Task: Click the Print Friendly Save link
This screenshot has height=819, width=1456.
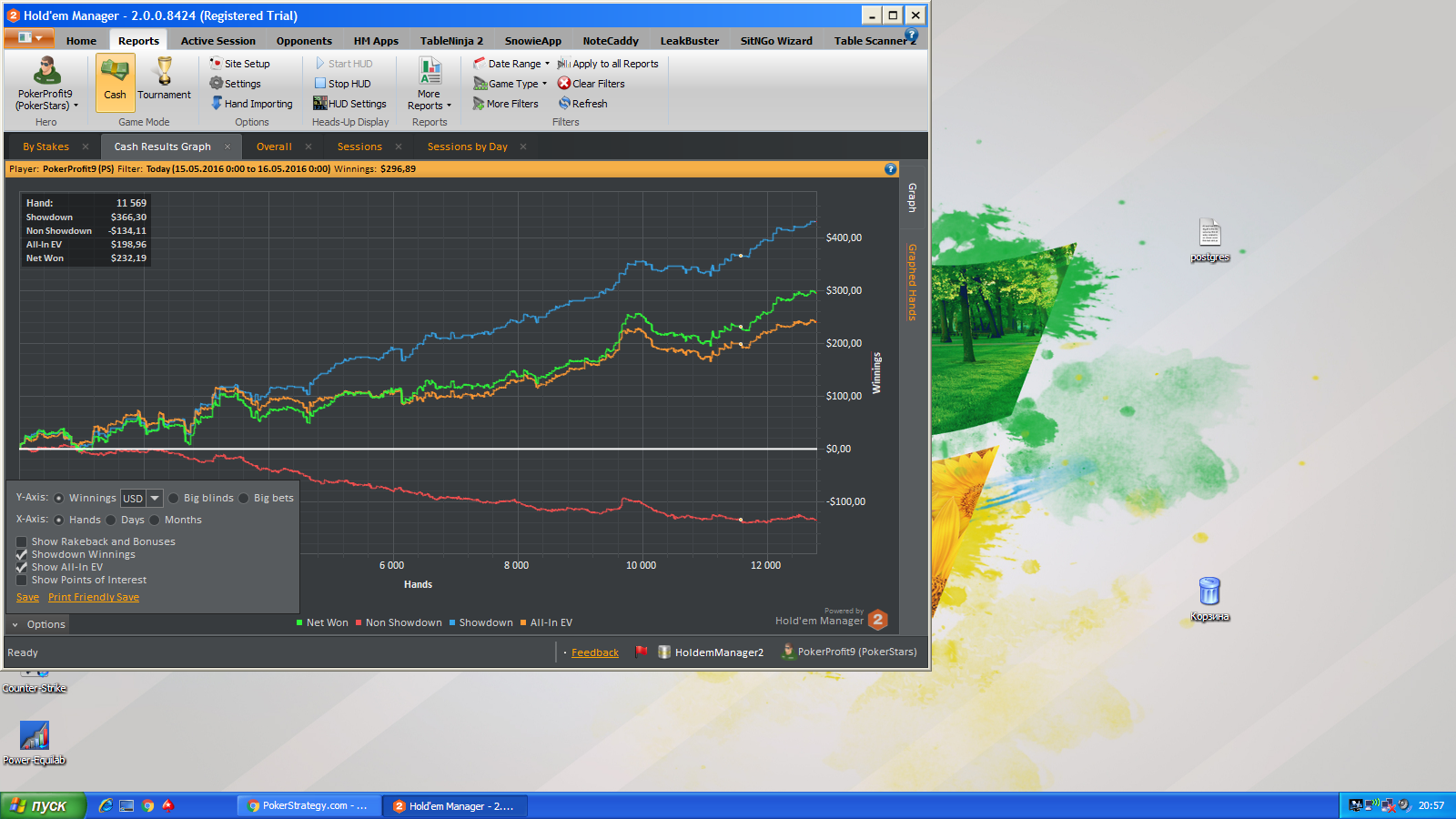Action: (x=94, y=597)
